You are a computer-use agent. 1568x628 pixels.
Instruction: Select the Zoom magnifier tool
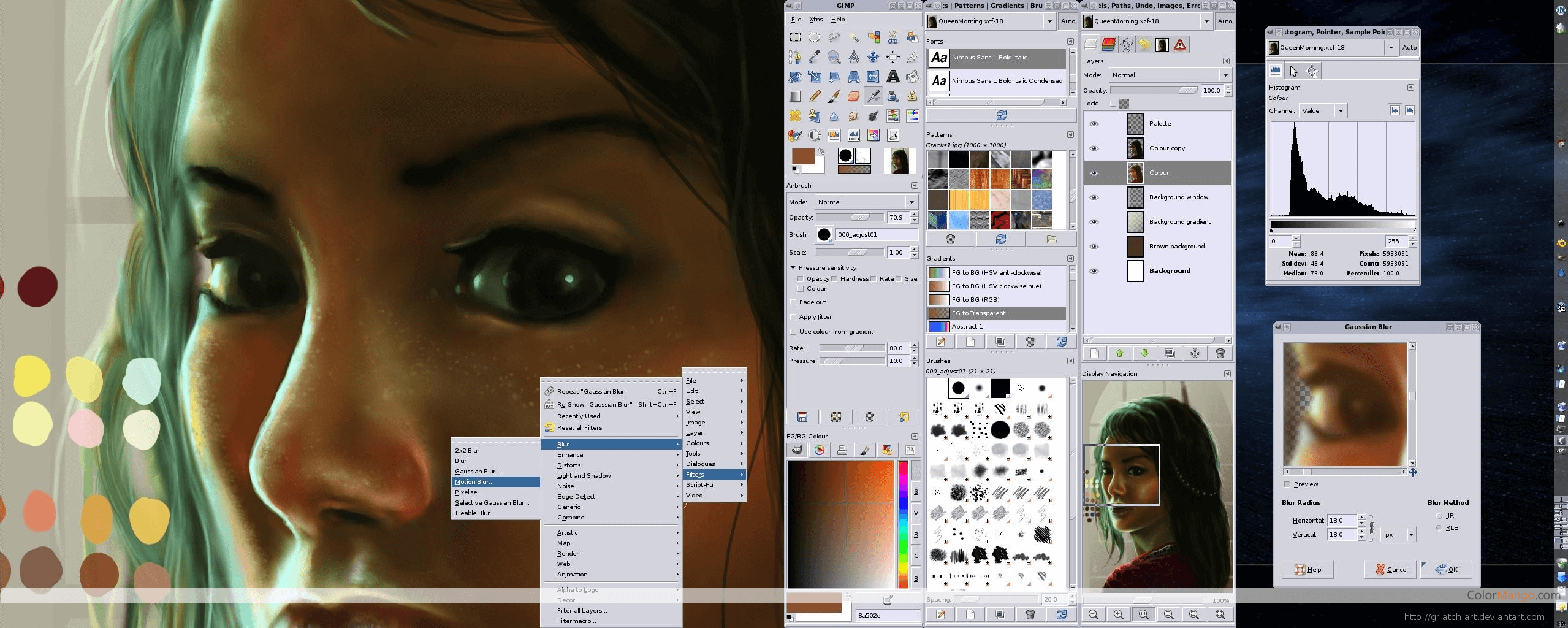[x=834, y=57]
